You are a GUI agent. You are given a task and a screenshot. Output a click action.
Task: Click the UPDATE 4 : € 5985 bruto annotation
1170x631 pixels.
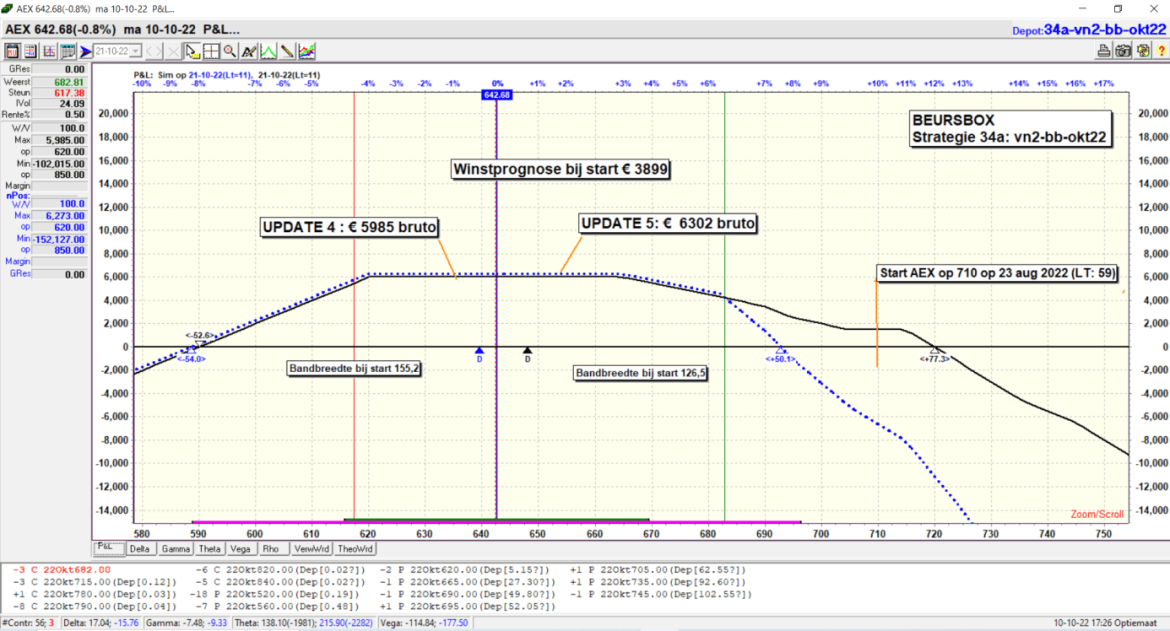click(x=349, y=227)
